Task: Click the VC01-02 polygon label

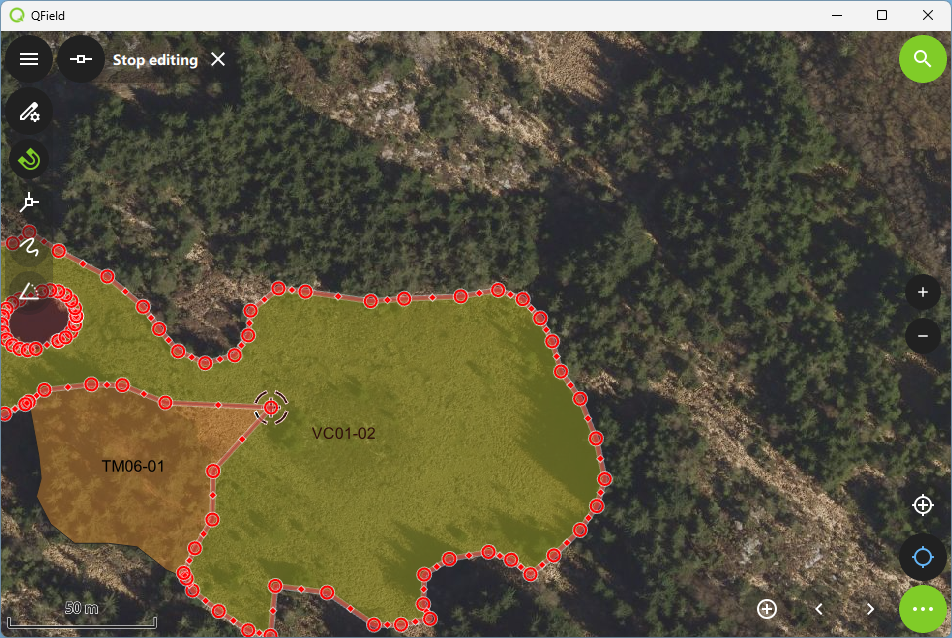Action: (x=343, y=433)
